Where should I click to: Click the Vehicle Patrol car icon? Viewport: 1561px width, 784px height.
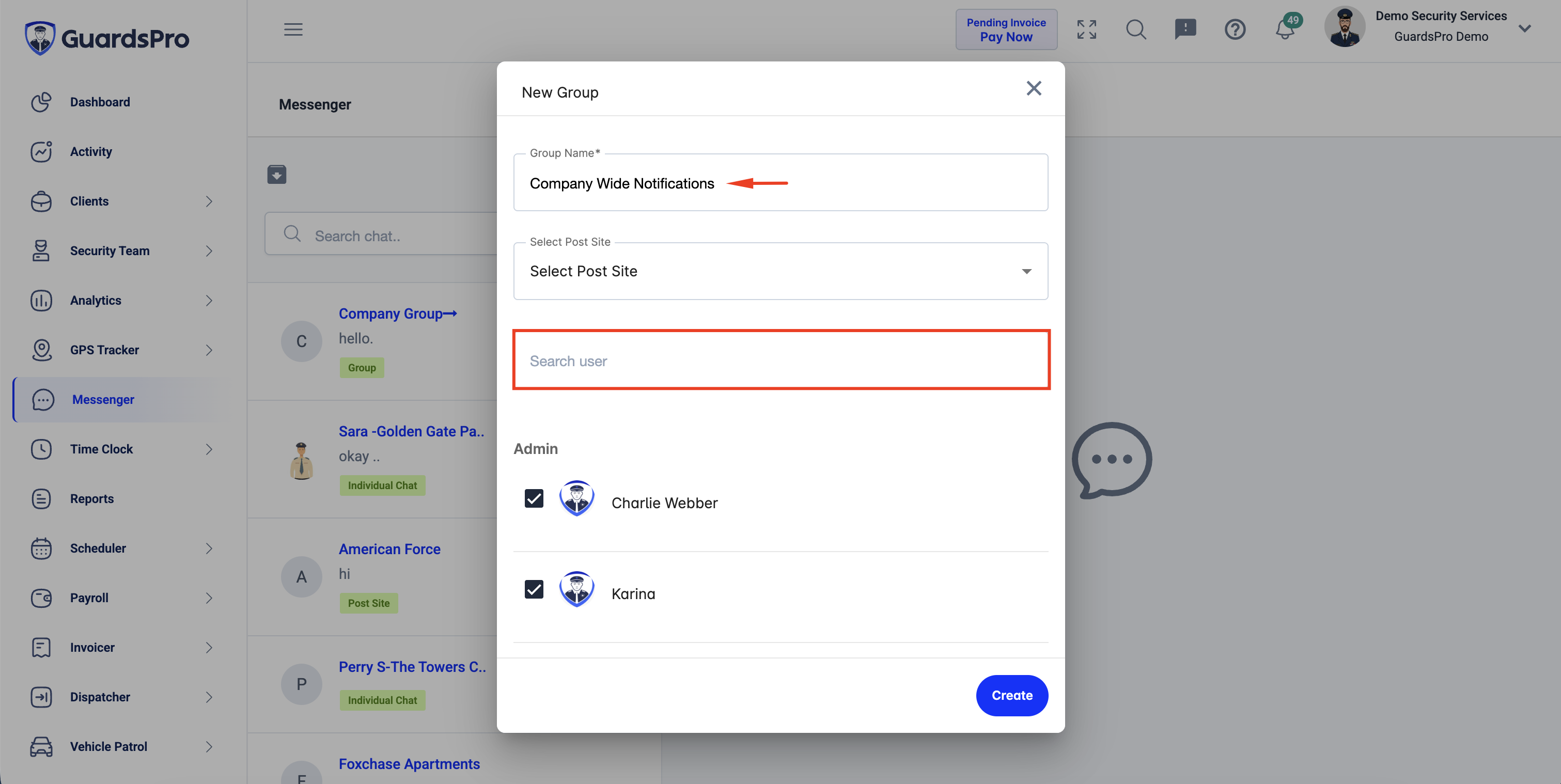tap(41, 747)
